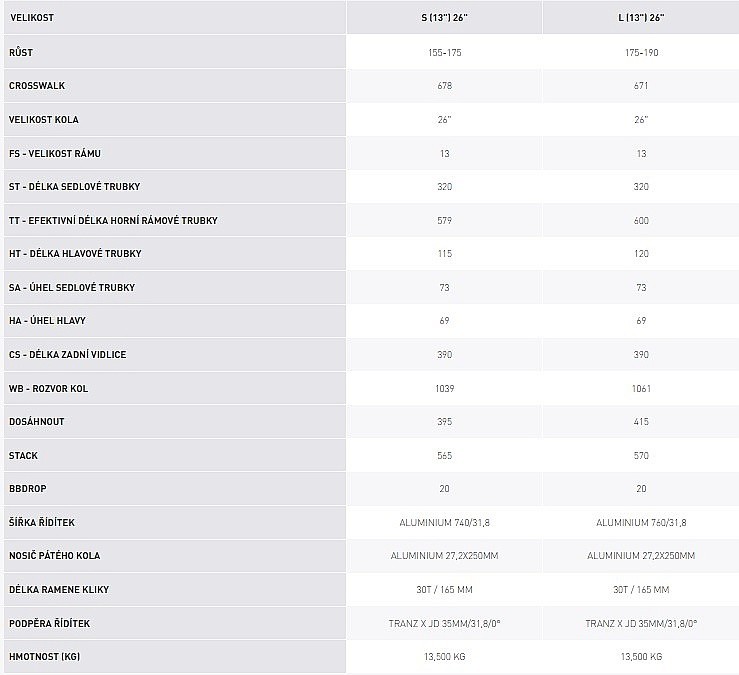
Task: Click the DOSÁHNOUT row label
Action: click(37, 422)
